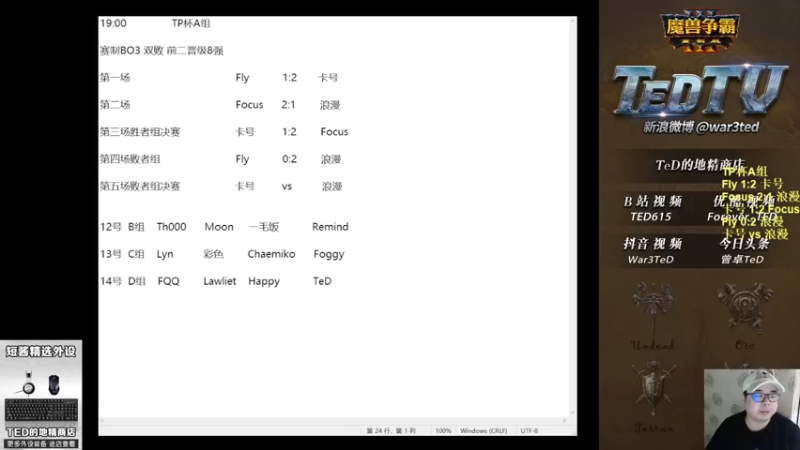800x450 pixels.
Task: Click 'Happy' player name
Action: point(264,282)
